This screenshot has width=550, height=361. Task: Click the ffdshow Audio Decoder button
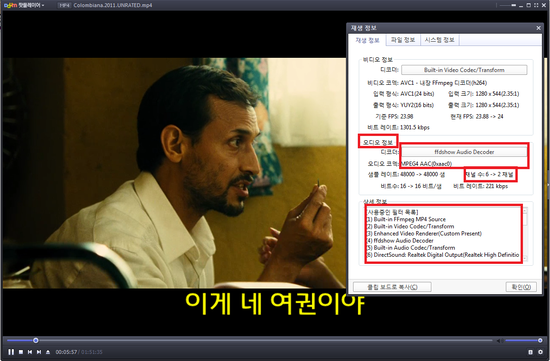tap(464, 152)
